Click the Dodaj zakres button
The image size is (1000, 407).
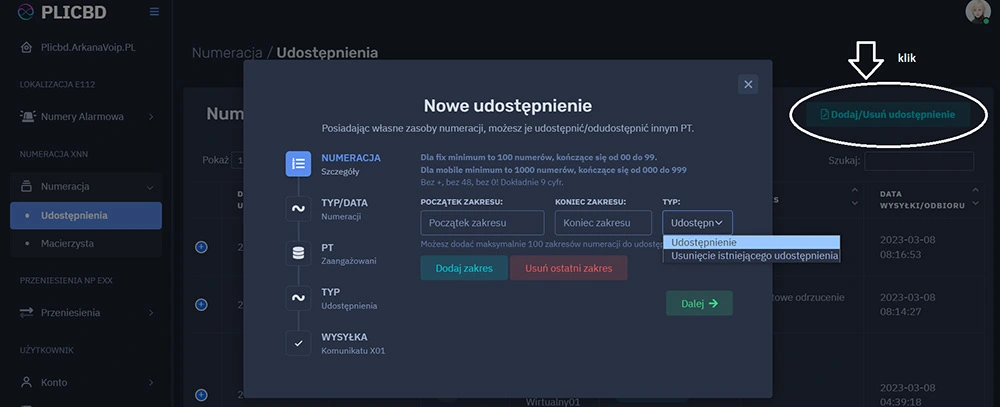(463, 268)
